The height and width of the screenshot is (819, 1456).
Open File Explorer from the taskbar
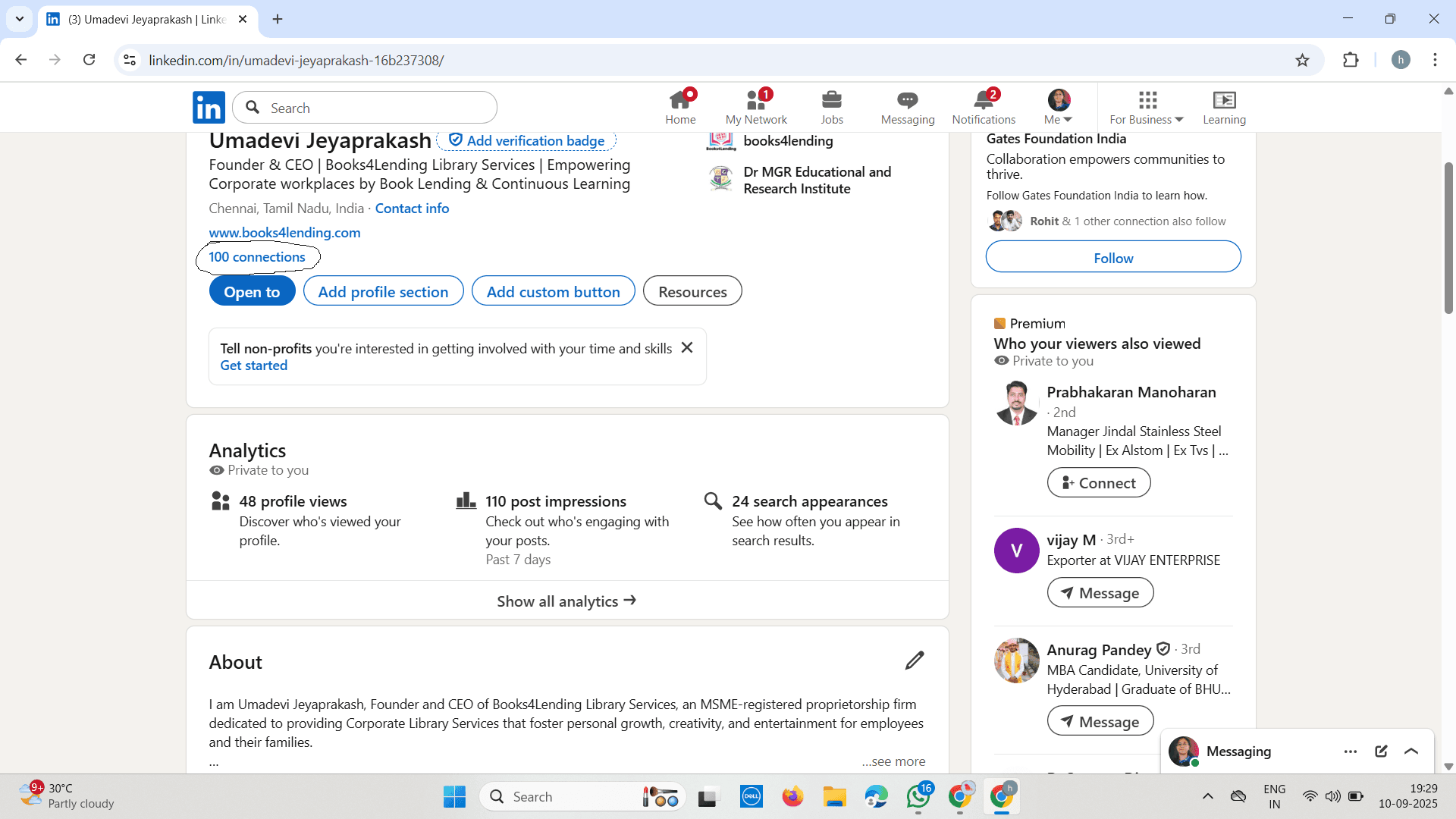coord(834,796)
